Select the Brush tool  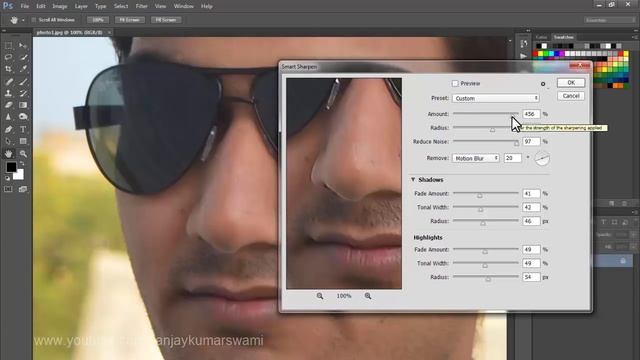tap(23, 82)
